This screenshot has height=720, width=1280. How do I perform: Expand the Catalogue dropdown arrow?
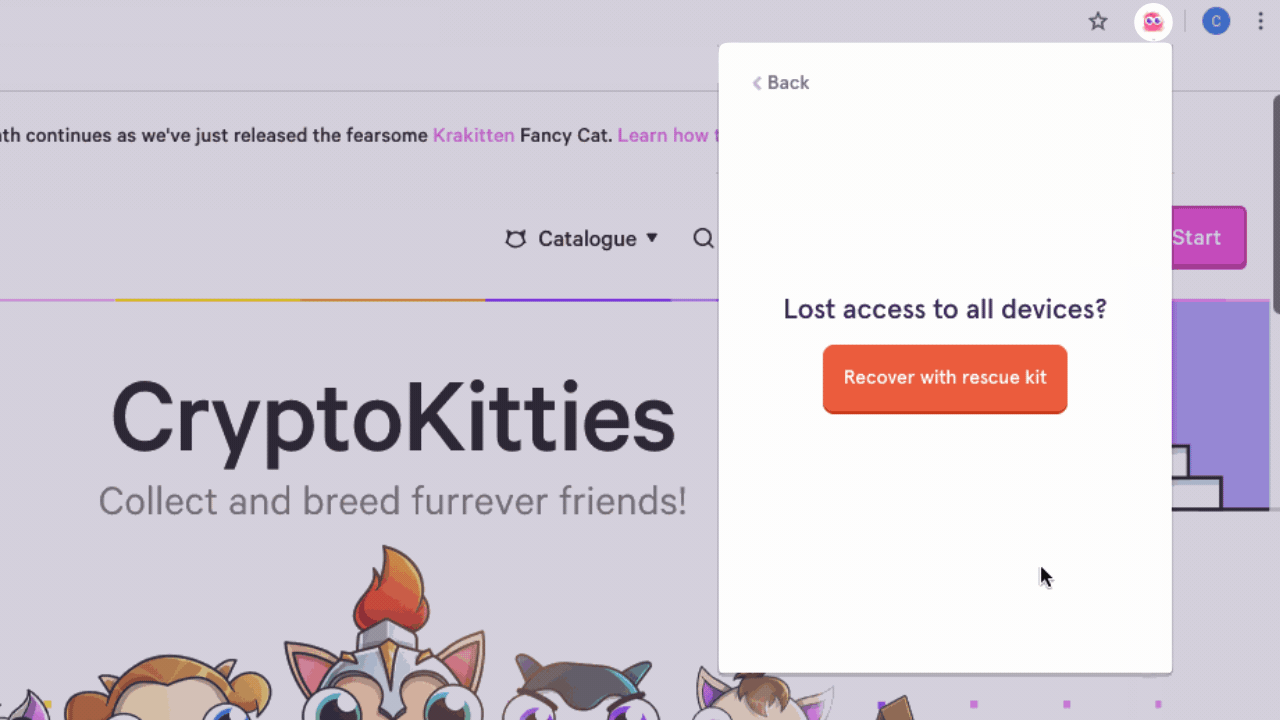652,238
